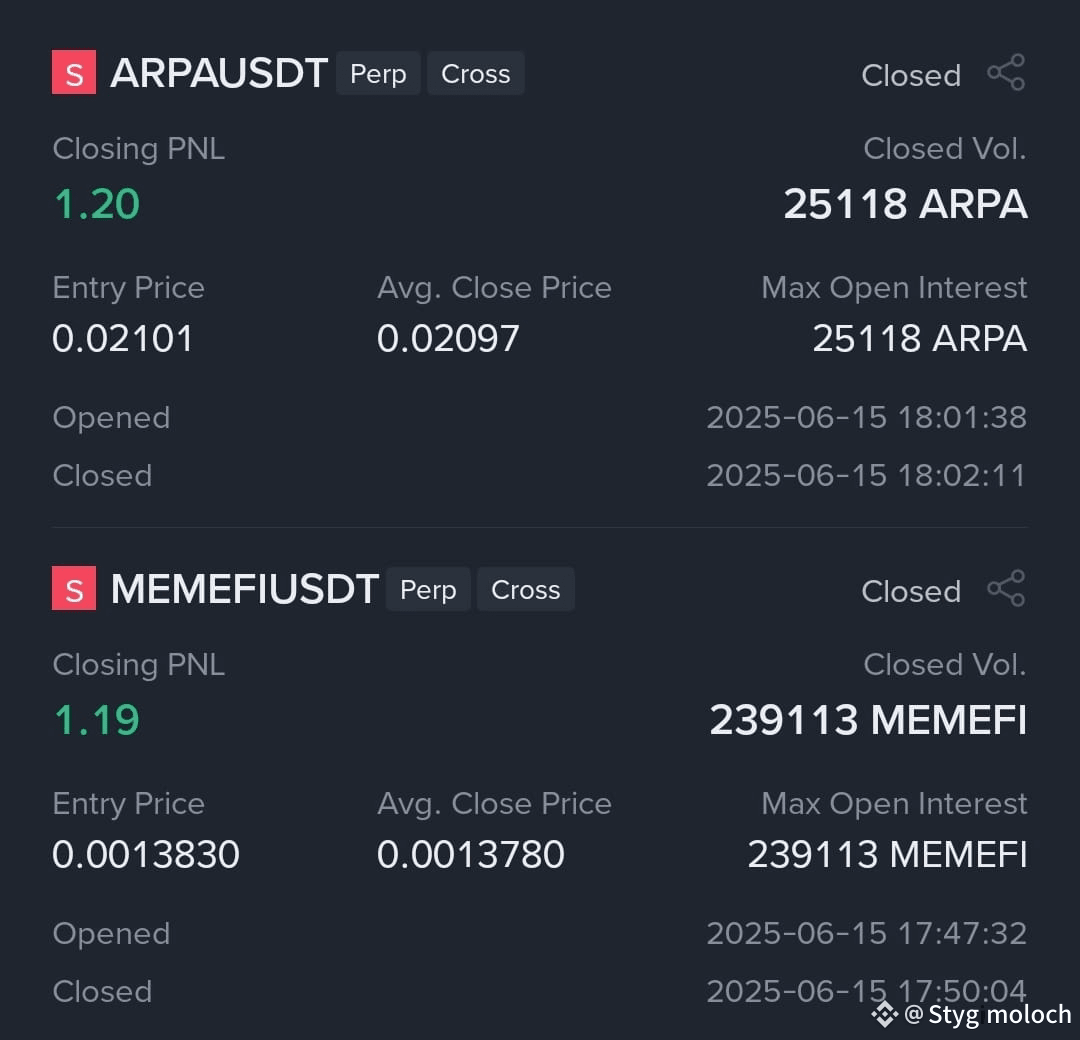This screenshot has height=1040, width=1080.
Task: Select the Perp tag next to ARPAUSDT
Action: (378, 73)
